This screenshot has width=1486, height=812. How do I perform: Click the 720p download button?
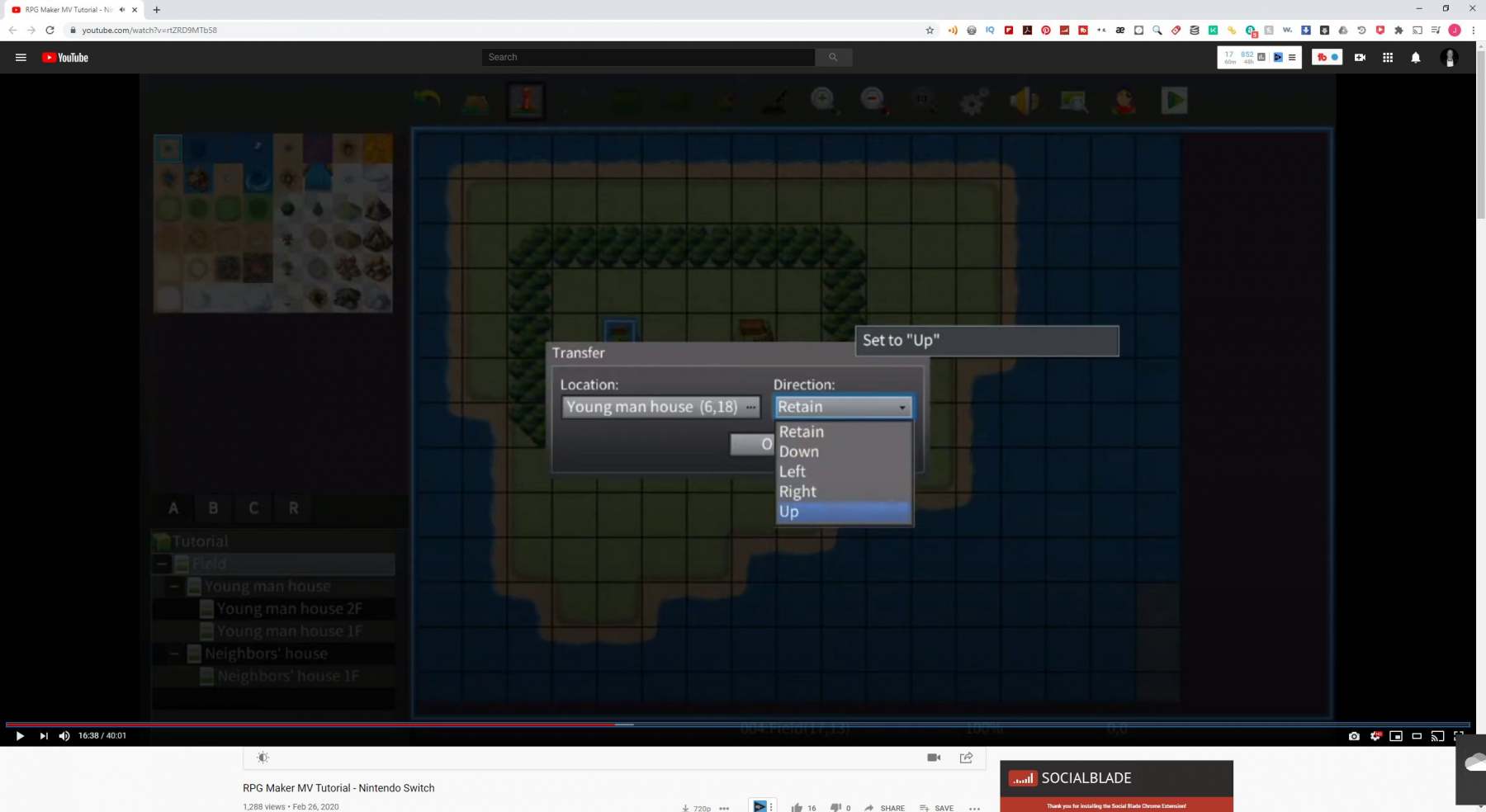click(696, 808)
